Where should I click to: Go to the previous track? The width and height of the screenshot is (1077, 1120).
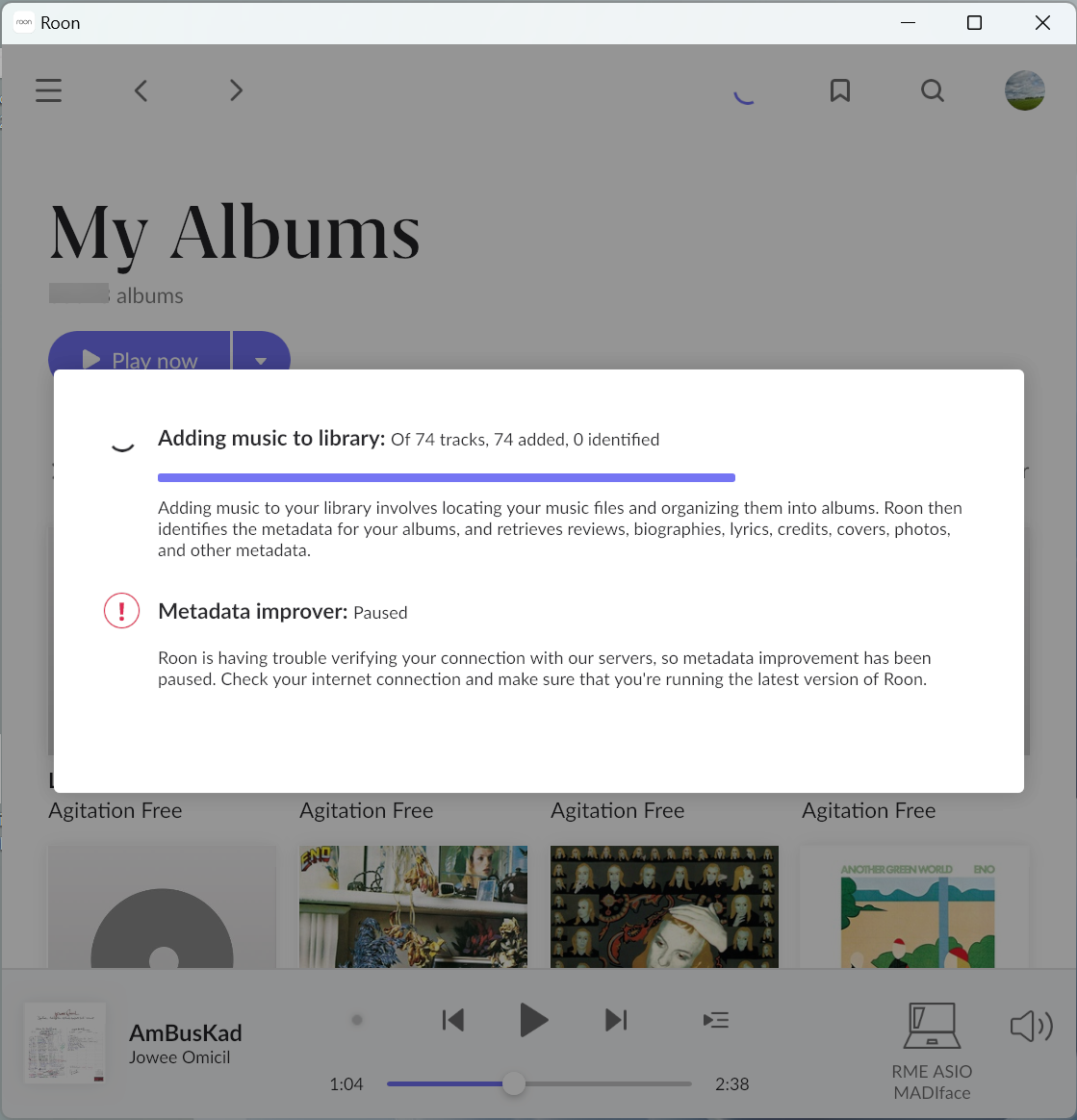[x=452, y=1020]
